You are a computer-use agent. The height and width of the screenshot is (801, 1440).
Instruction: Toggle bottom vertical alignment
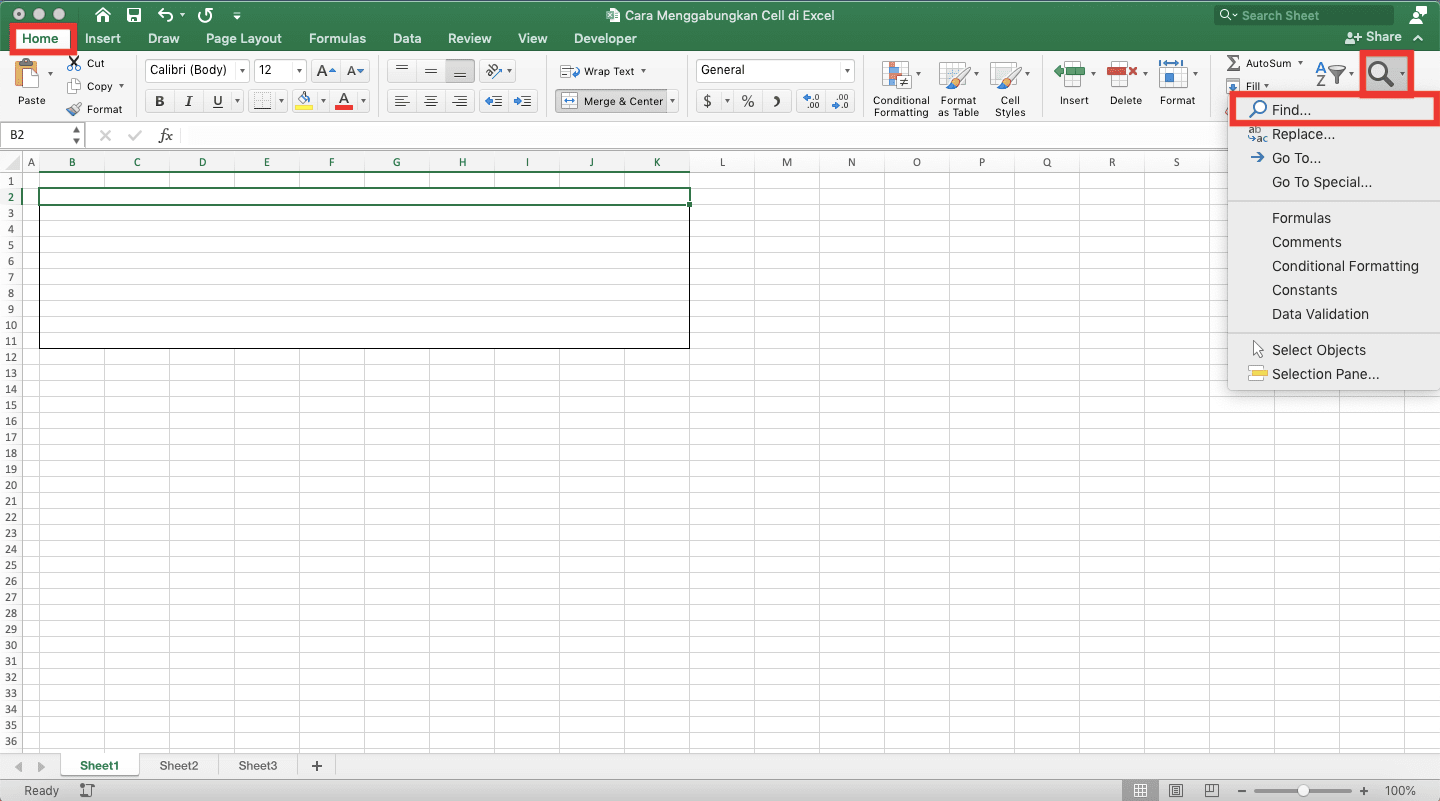click(460, 71)
